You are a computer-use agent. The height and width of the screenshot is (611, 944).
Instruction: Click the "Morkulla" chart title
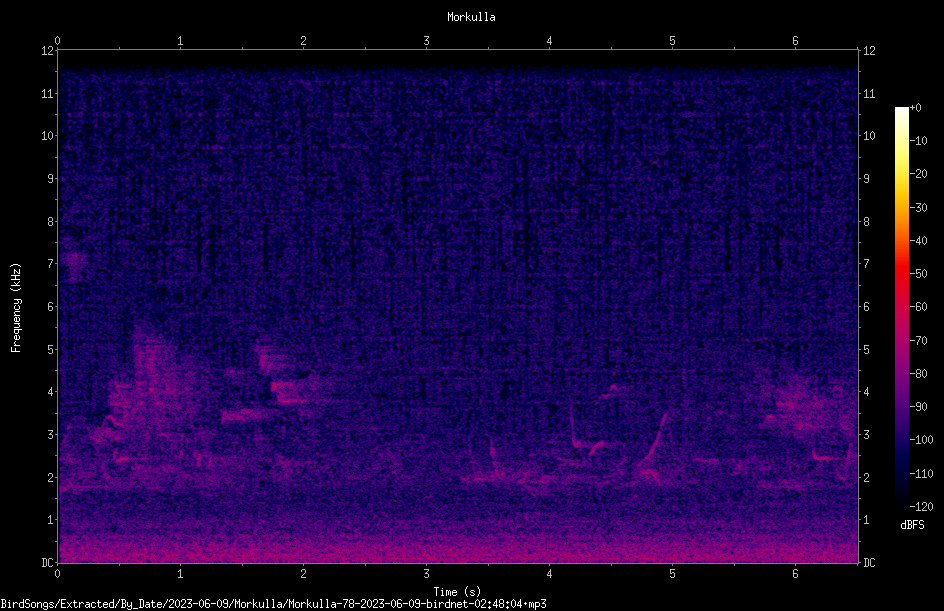pyautogui.click(x=471, y=17)
